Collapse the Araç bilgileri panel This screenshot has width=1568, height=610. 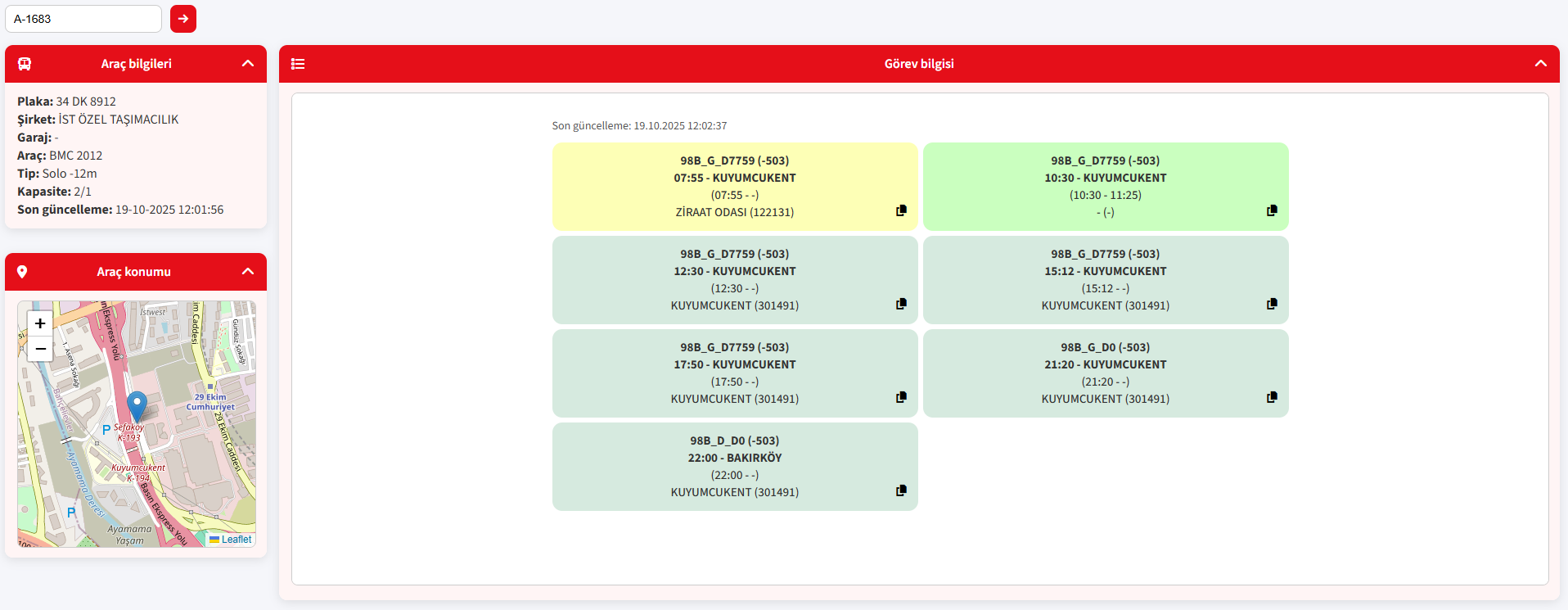tap(248, 64)
